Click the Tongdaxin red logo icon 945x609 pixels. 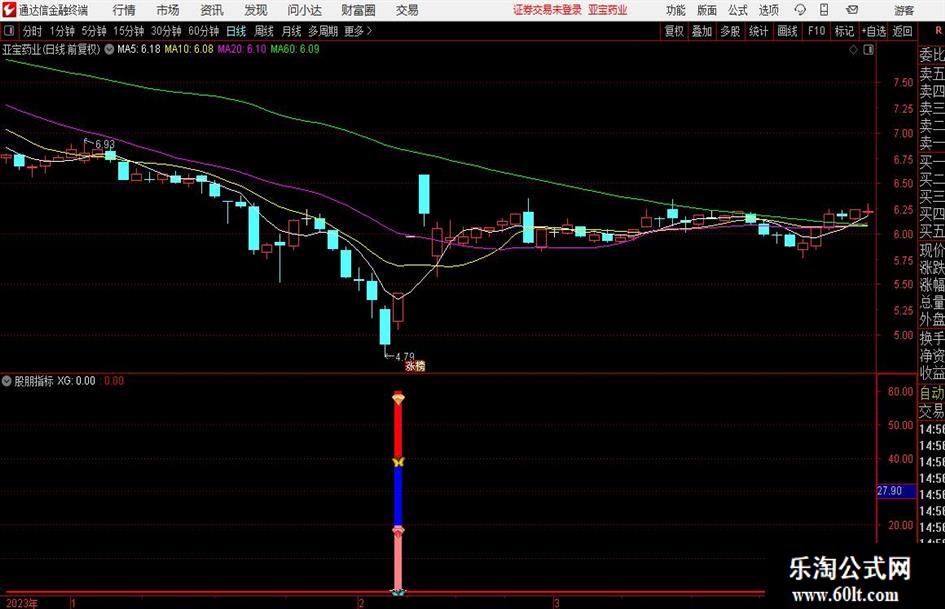pyautogui.click(x=10, y=10)
